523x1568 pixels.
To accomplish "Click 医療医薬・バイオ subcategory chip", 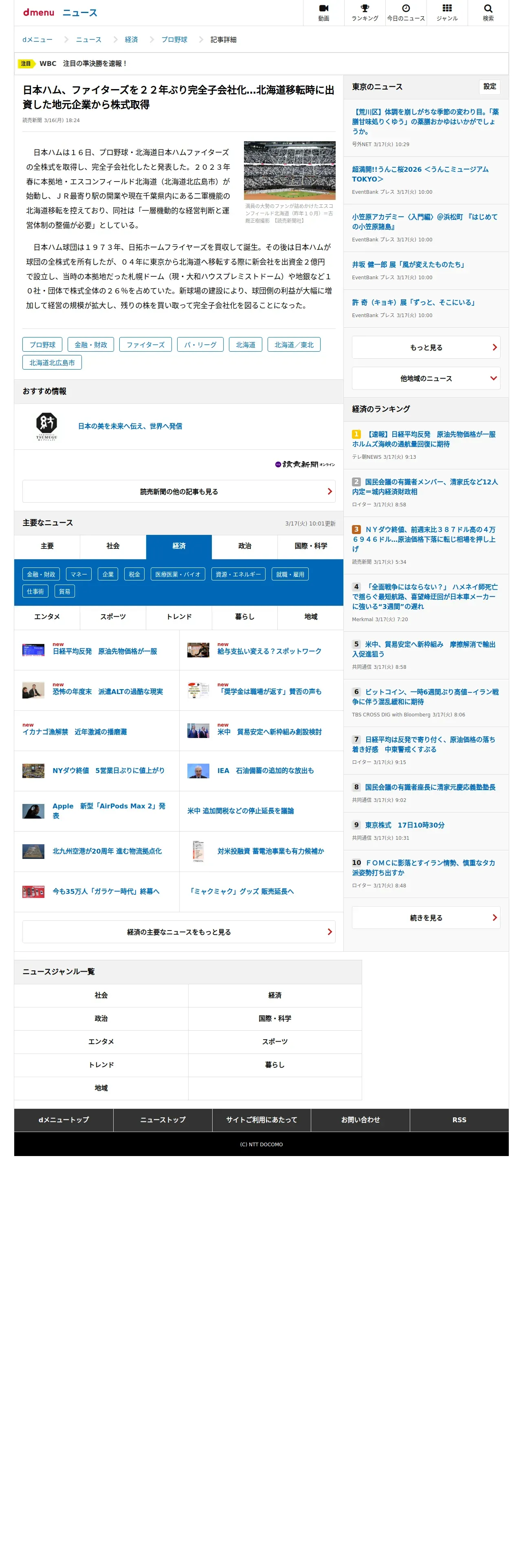I will 178,575.
